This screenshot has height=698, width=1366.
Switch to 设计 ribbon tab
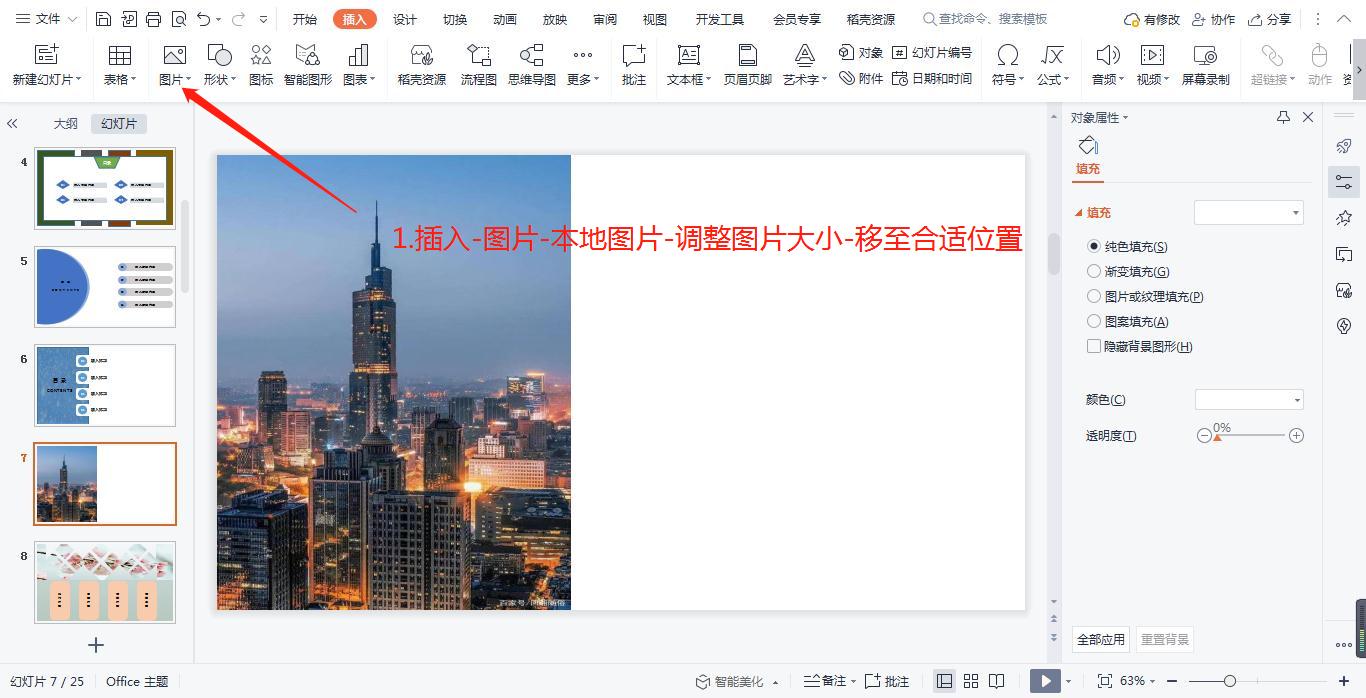click(405, 19)
